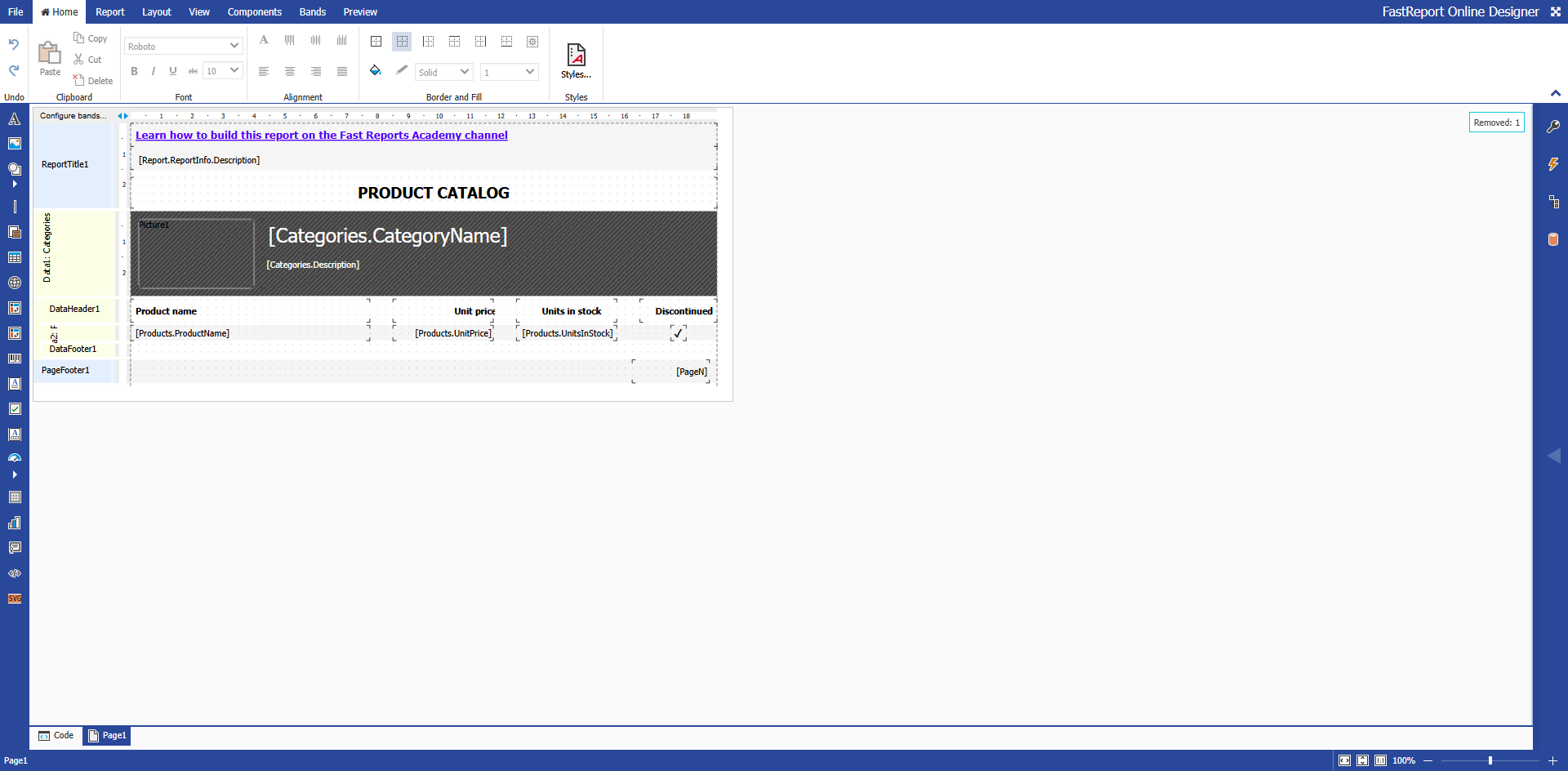
Task: Switch to the Code tab
Action: (x=56, y=736)
